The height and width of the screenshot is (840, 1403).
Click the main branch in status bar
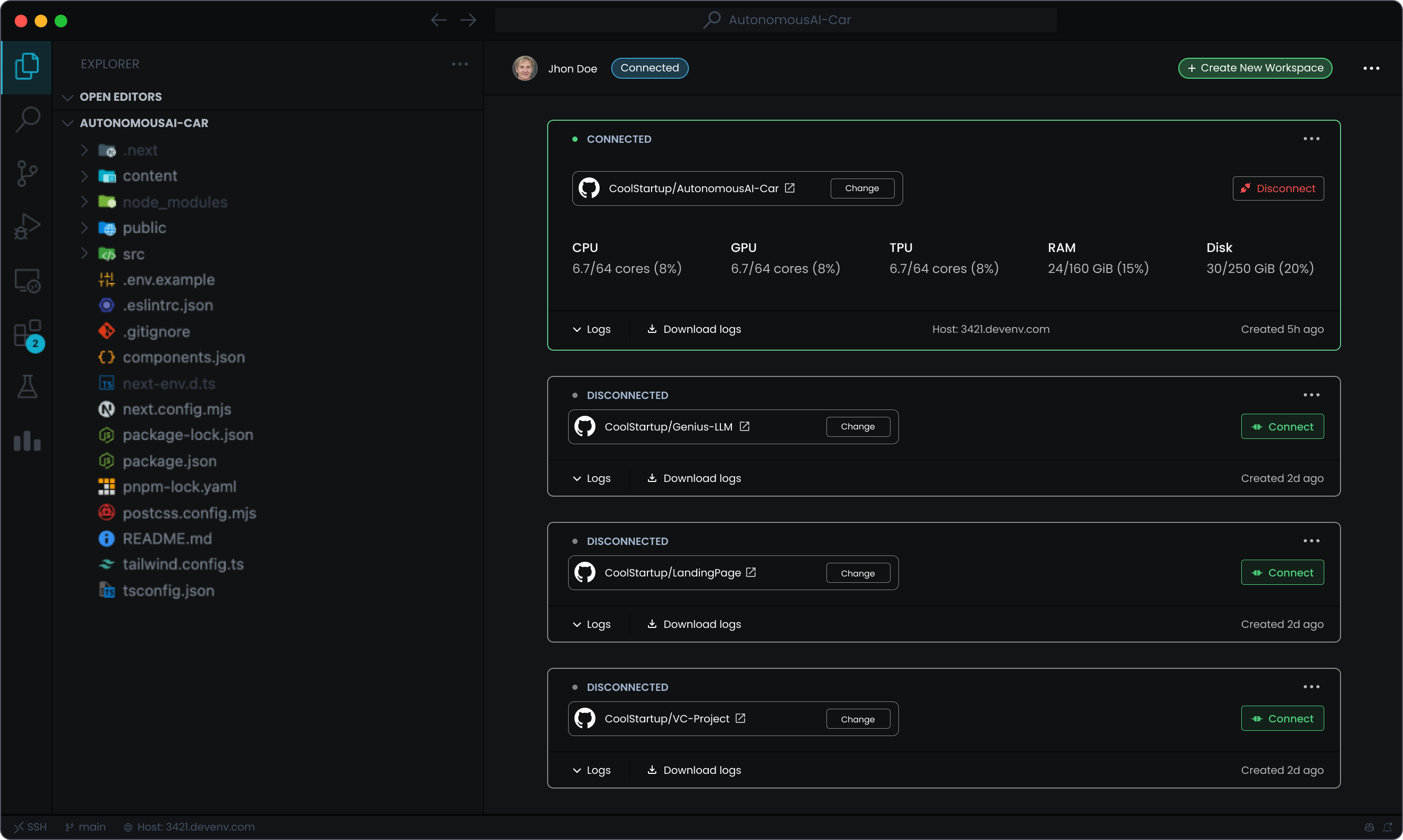(86, 827)
